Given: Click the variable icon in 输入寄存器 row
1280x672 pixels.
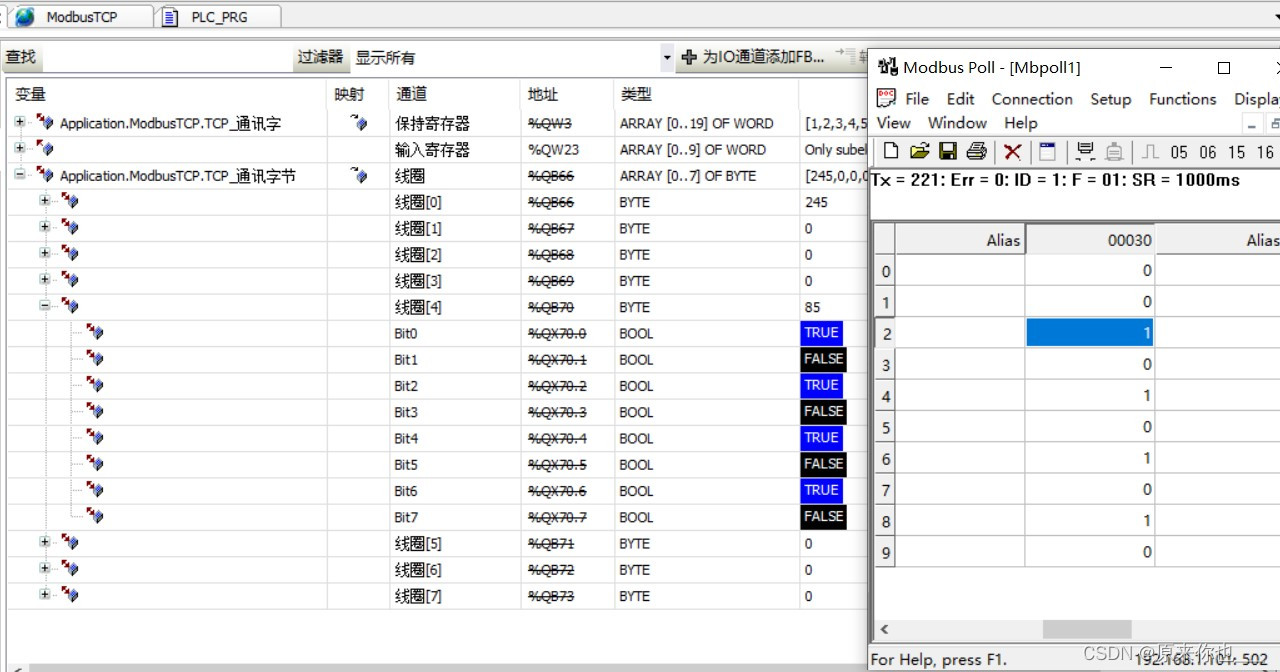Looking at the screenshot, I should click(x=45, y=149).
